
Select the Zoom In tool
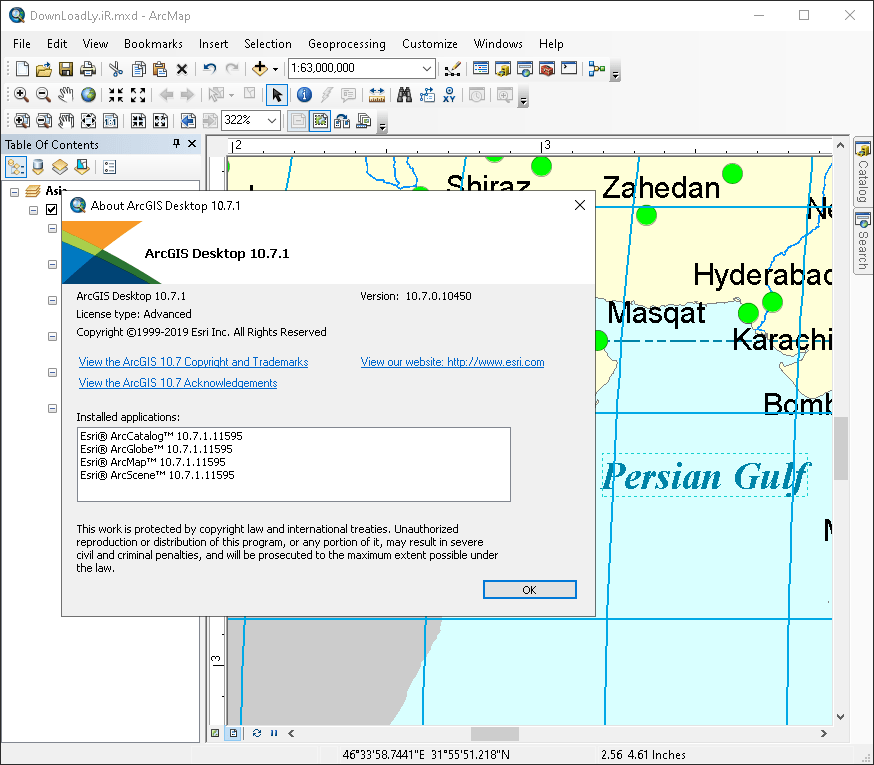point(21,95)
